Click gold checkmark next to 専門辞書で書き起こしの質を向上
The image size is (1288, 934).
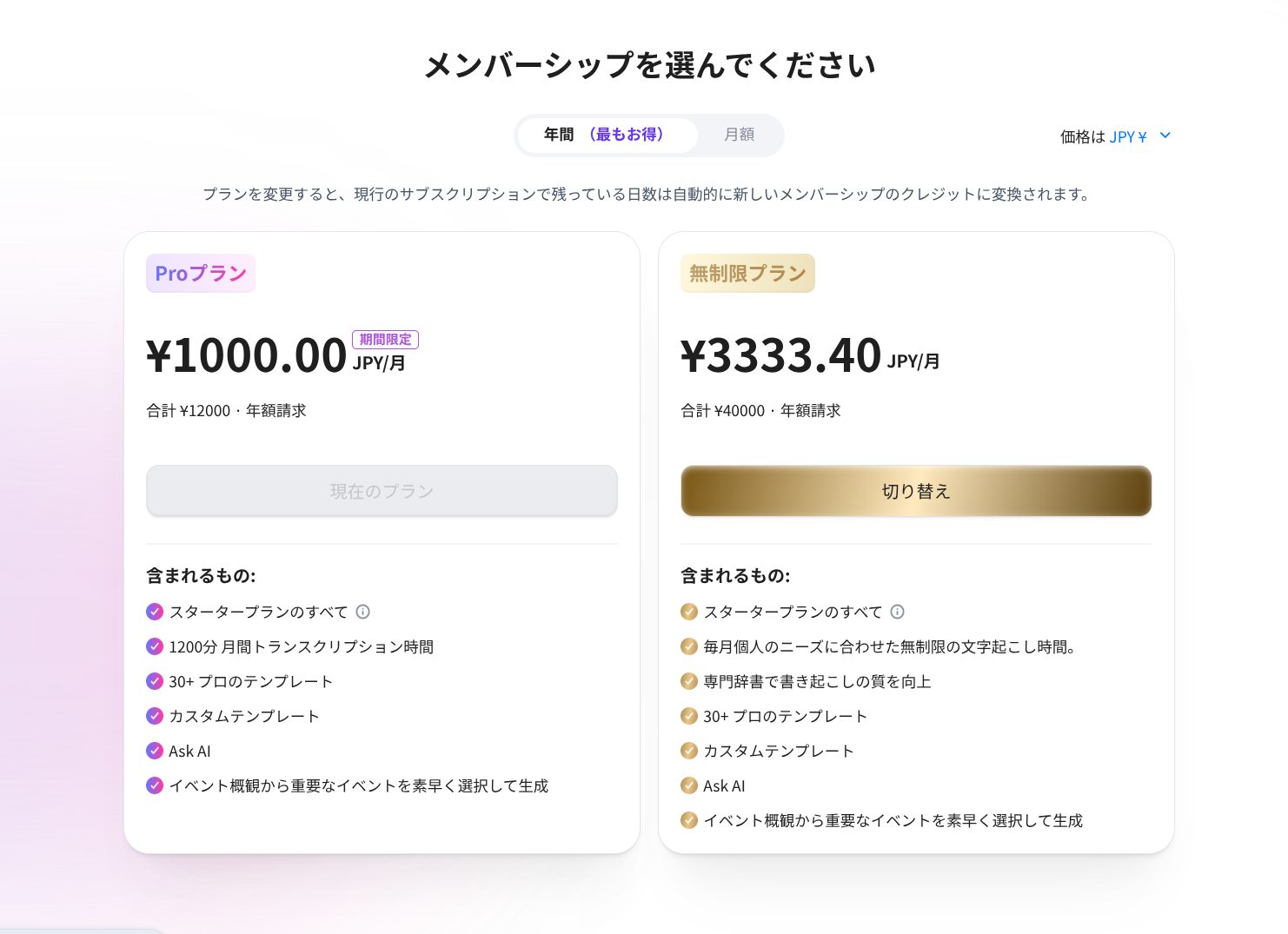pyautogui.click(x=689, y=681)
